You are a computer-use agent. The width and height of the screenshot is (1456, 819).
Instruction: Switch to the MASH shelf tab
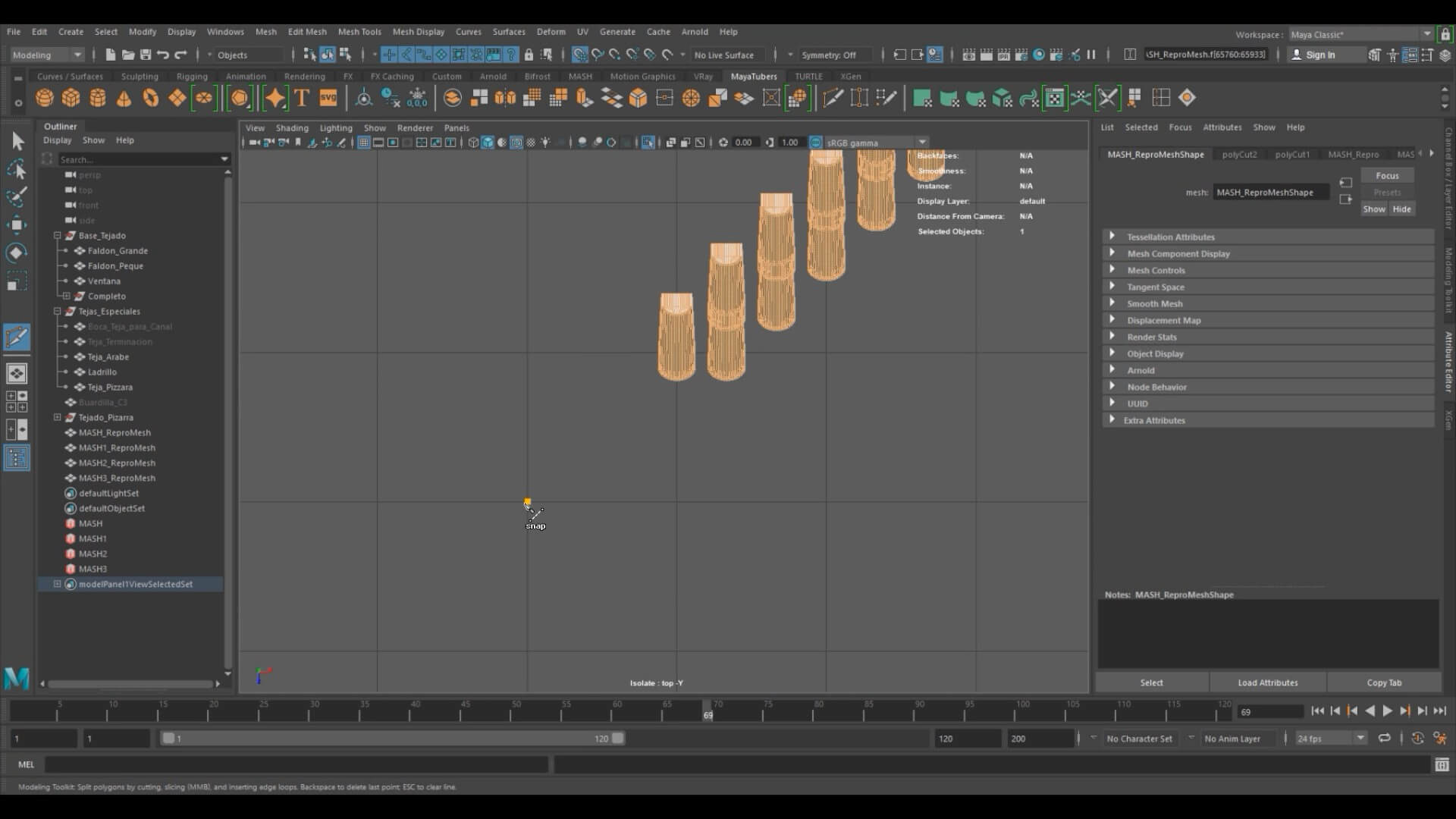click(x=580, y=77)
